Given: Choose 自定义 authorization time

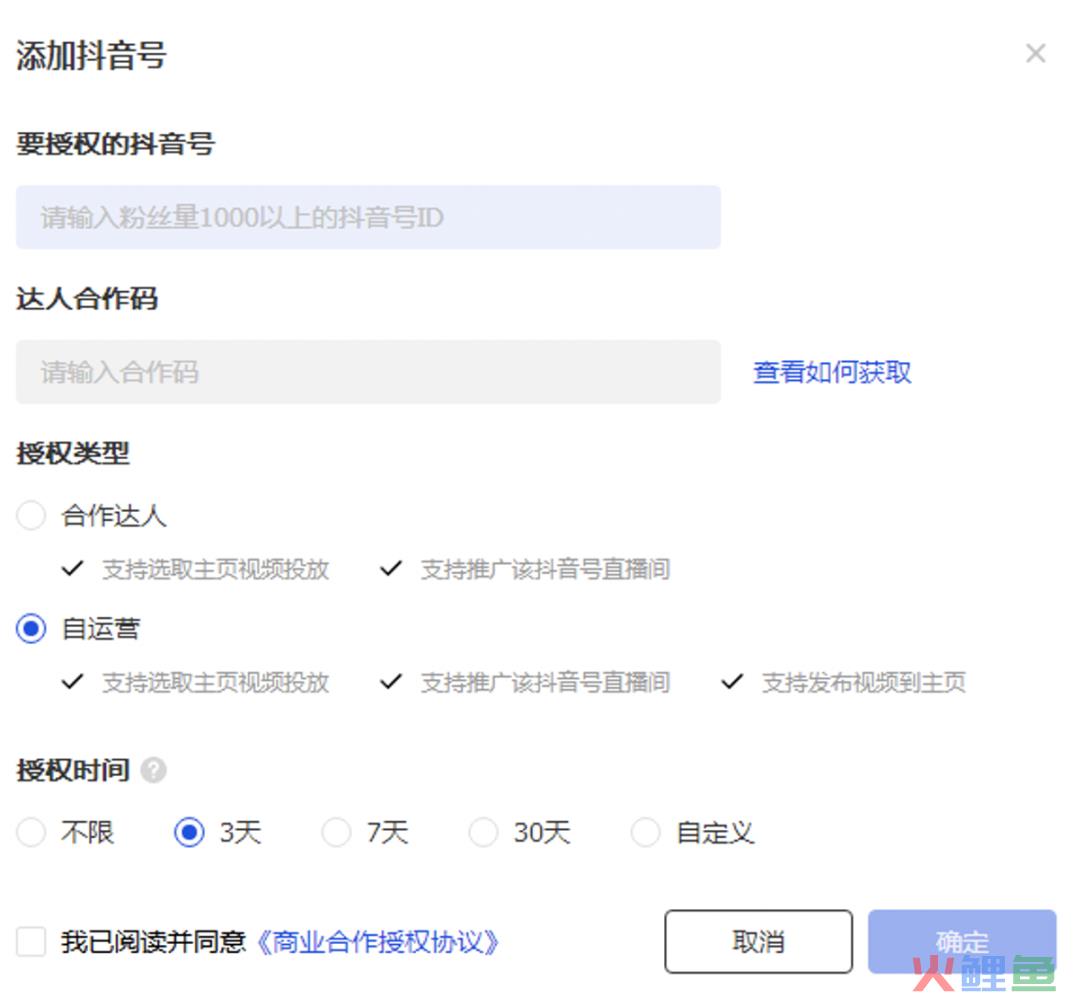Looking at the screenshot, I should (x=645, y=832).
